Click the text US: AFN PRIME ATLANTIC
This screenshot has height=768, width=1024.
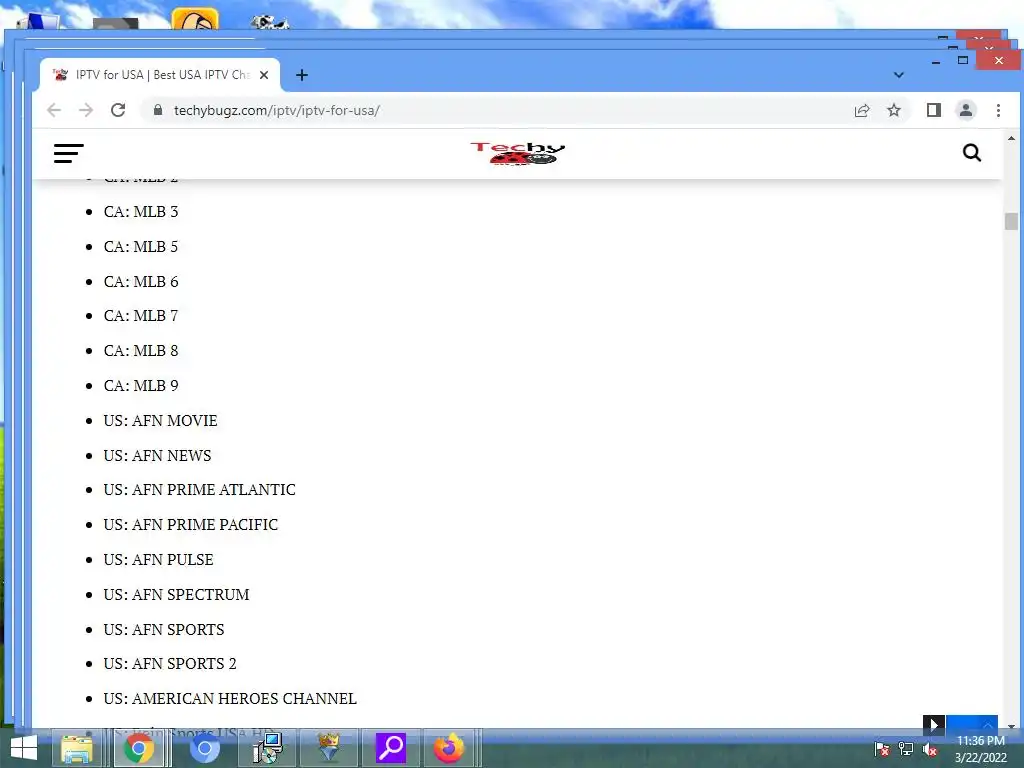[x=200, y=490]
